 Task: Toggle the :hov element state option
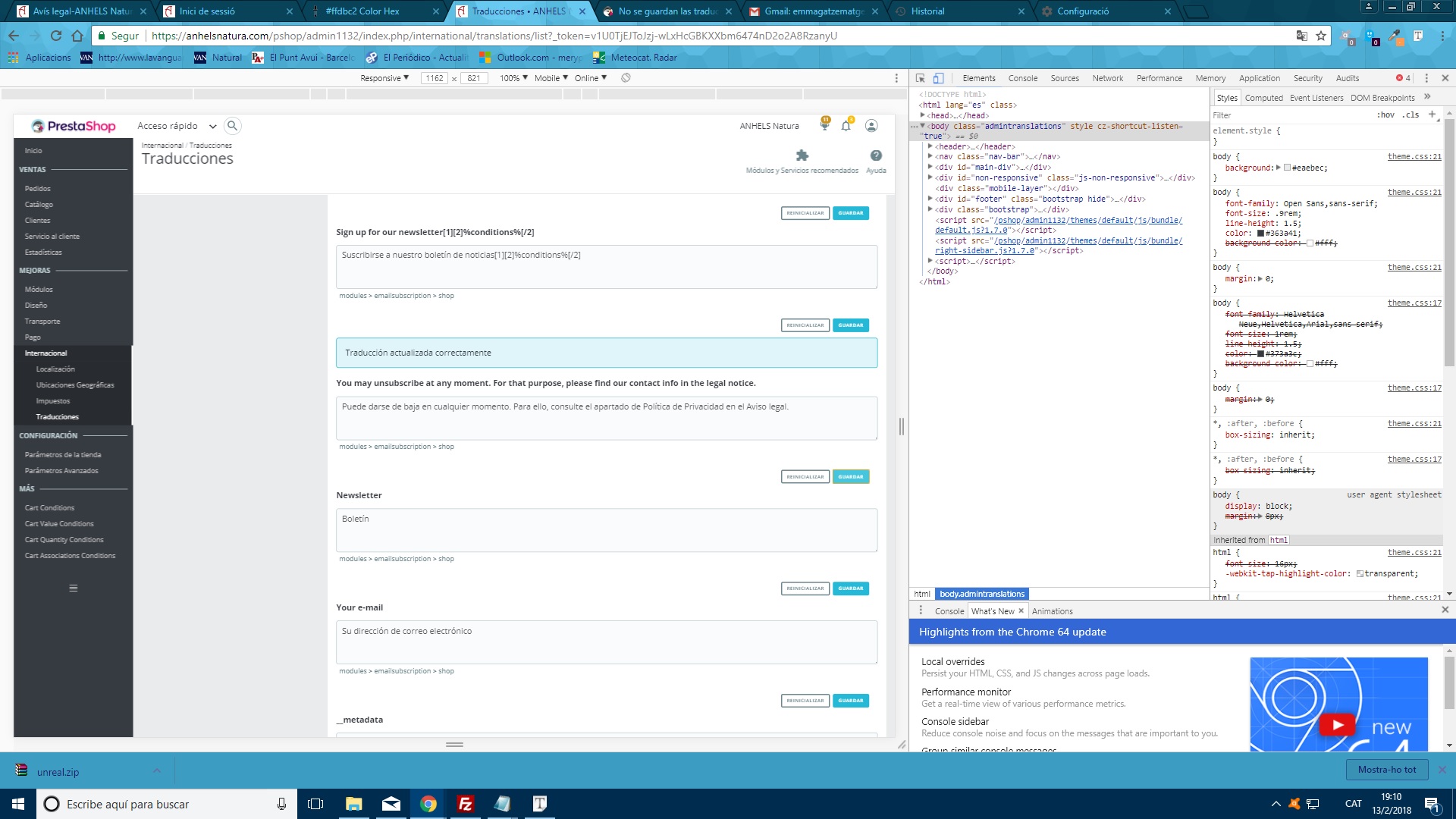coord(1385,115)
